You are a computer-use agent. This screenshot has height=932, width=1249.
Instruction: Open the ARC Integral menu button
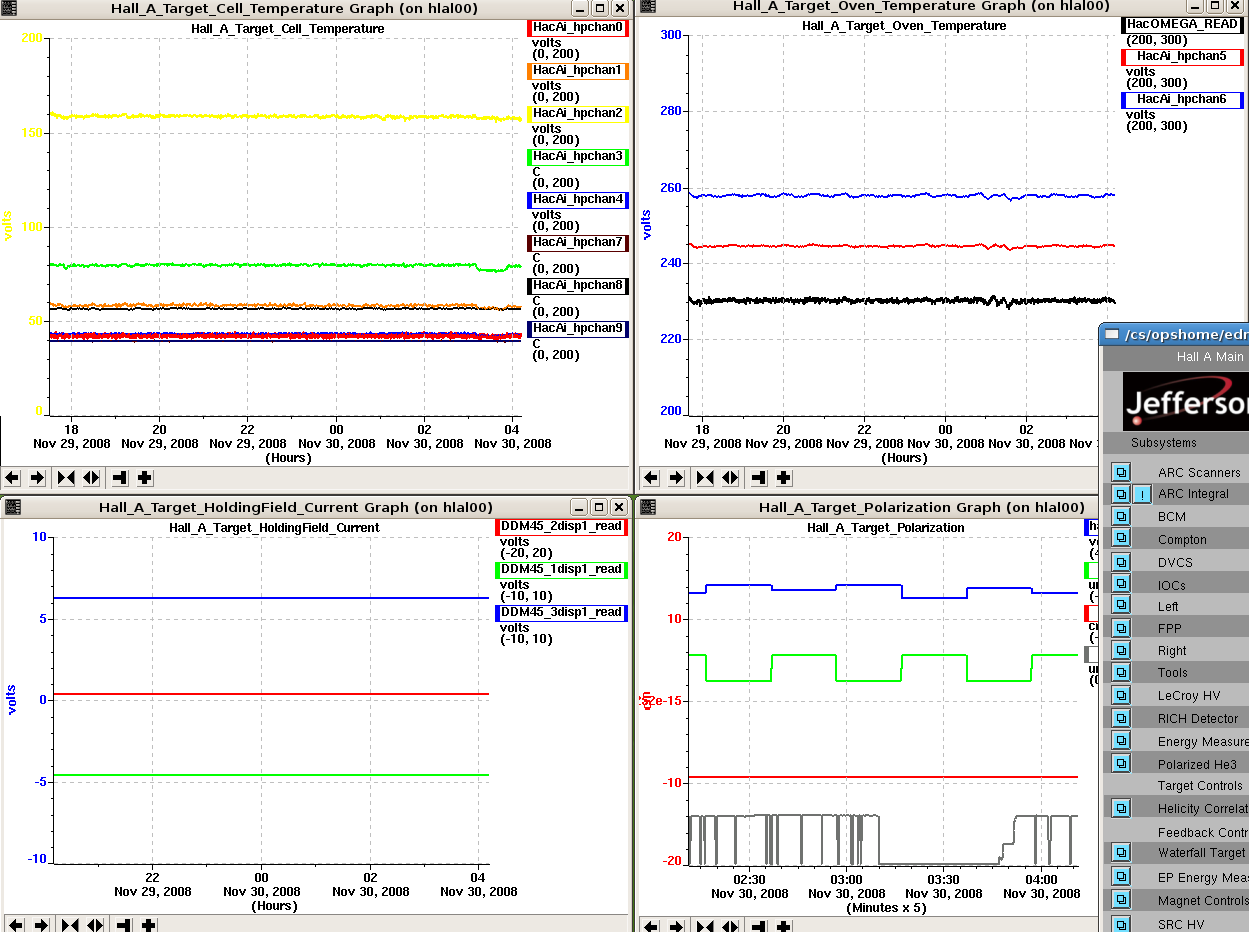[1121, 494]
